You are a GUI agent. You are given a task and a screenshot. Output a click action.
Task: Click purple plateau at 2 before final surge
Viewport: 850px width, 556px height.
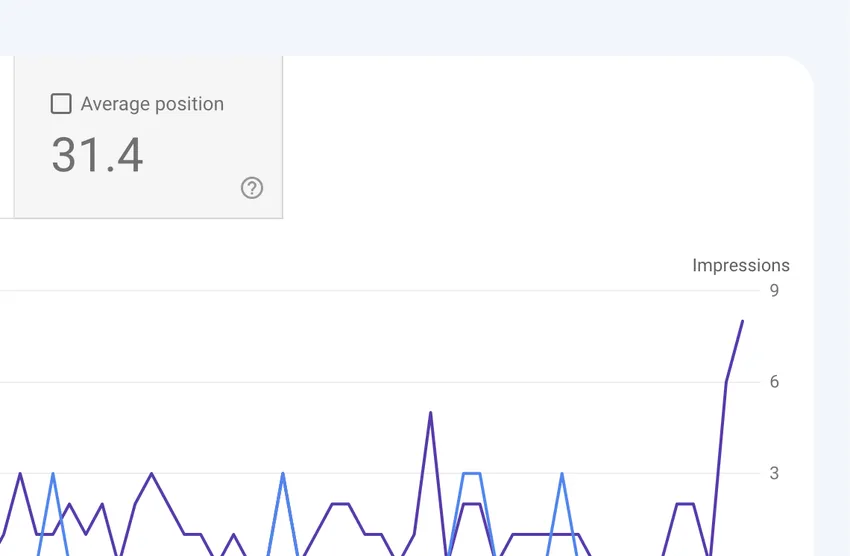[x=685, y=504]
